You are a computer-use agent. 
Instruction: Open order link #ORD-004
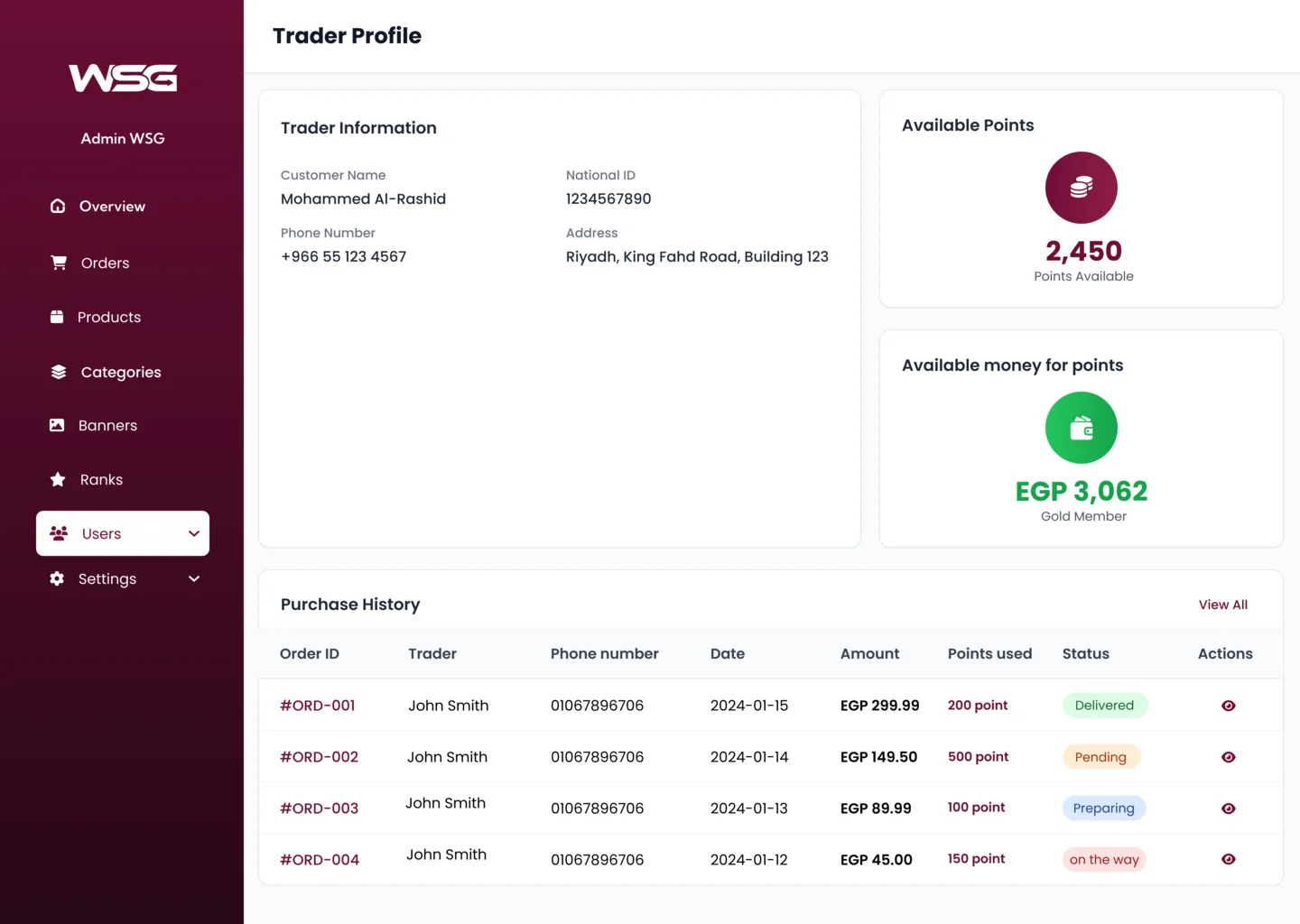pos(320,860)
